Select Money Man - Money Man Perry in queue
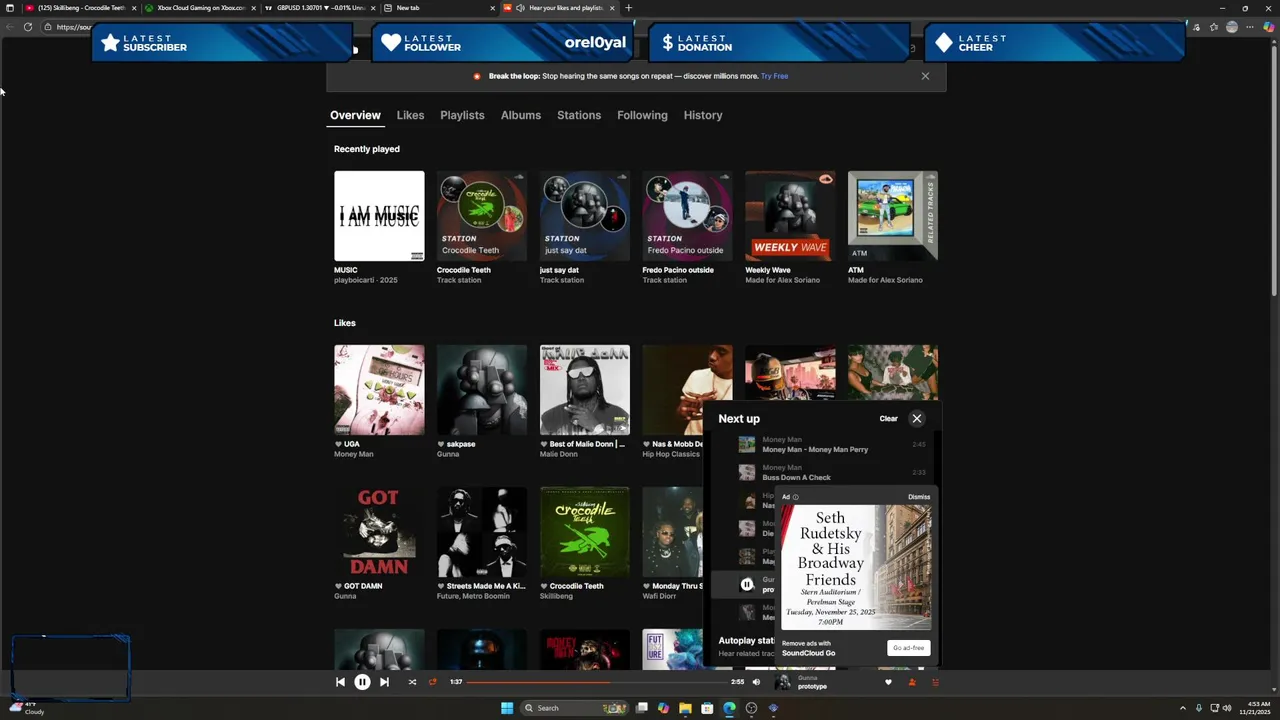 point(815,449)
